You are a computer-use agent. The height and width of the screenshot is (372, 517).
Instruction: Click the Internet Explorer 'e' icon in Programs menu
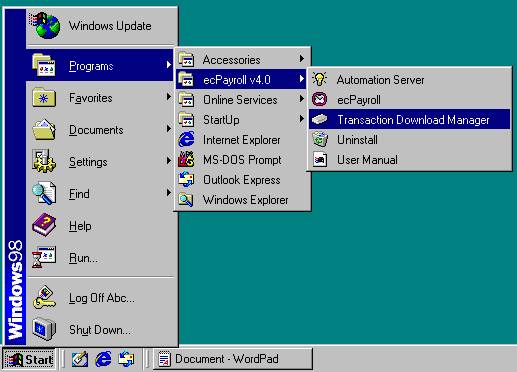coord(186,139)
